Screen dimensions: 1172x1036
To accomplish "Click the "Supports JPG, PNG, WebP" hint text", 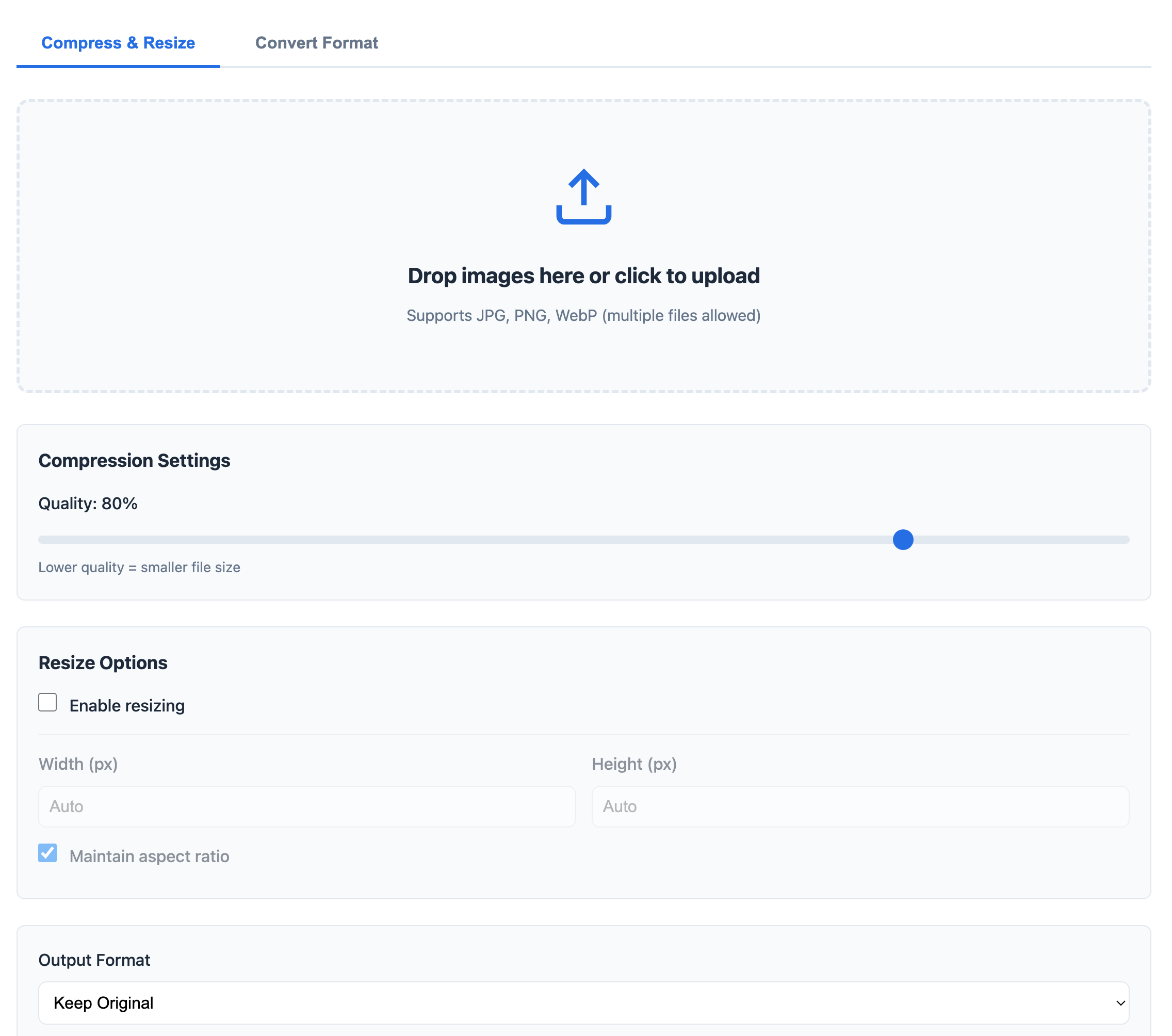I will [x=583, y=316].
